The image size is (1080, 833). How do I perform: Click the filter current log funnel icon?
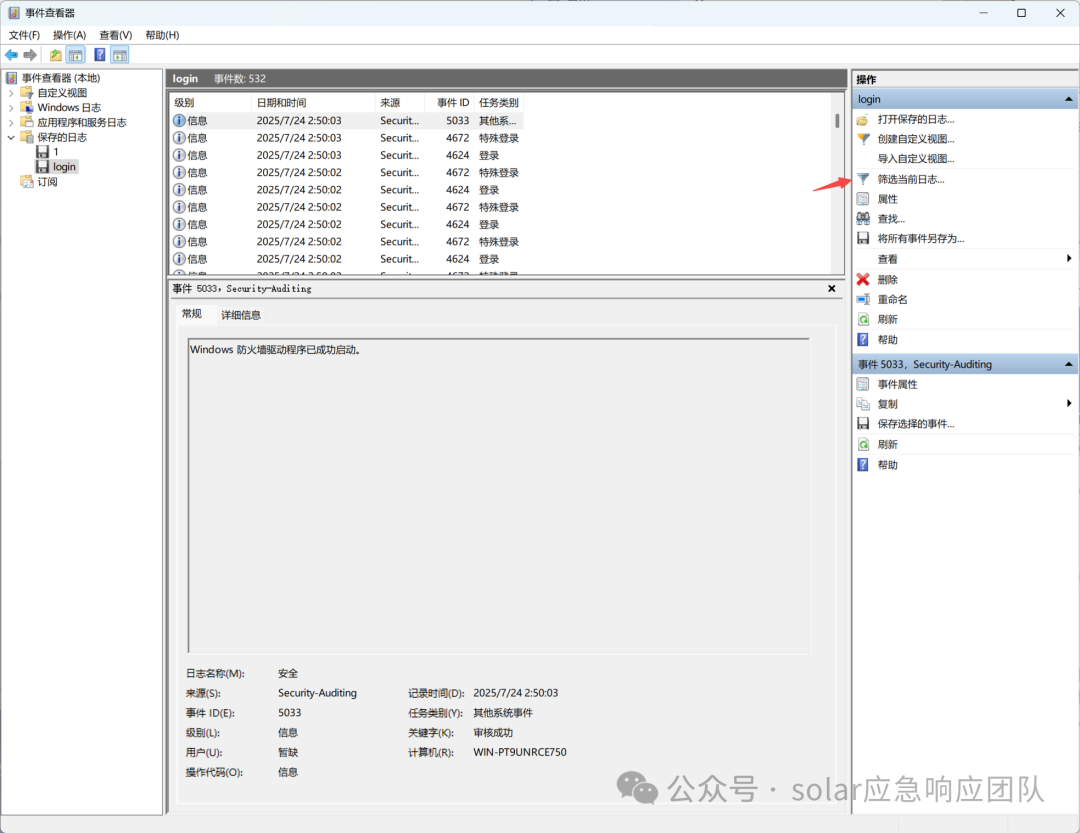863,179
